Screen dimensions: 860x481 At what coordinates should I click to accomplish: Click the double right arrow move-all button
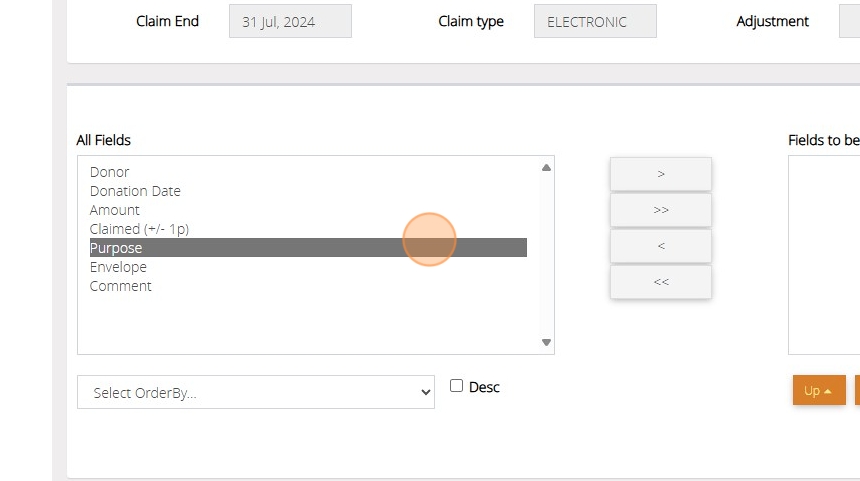tap(660, 210)
